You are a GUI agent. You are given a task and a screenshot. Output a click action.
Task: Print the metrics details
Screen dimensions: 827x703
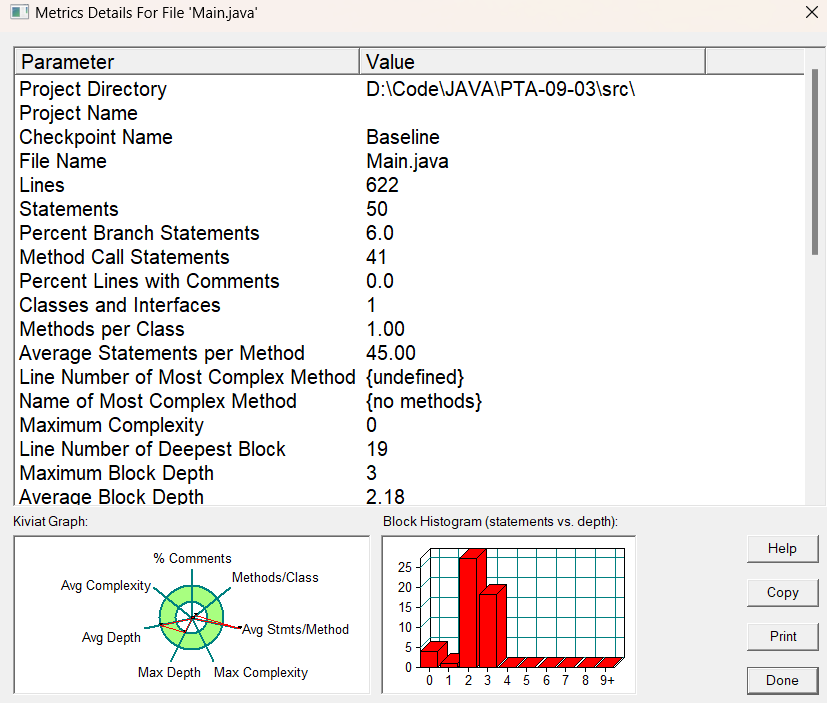(x=782, y=637)
